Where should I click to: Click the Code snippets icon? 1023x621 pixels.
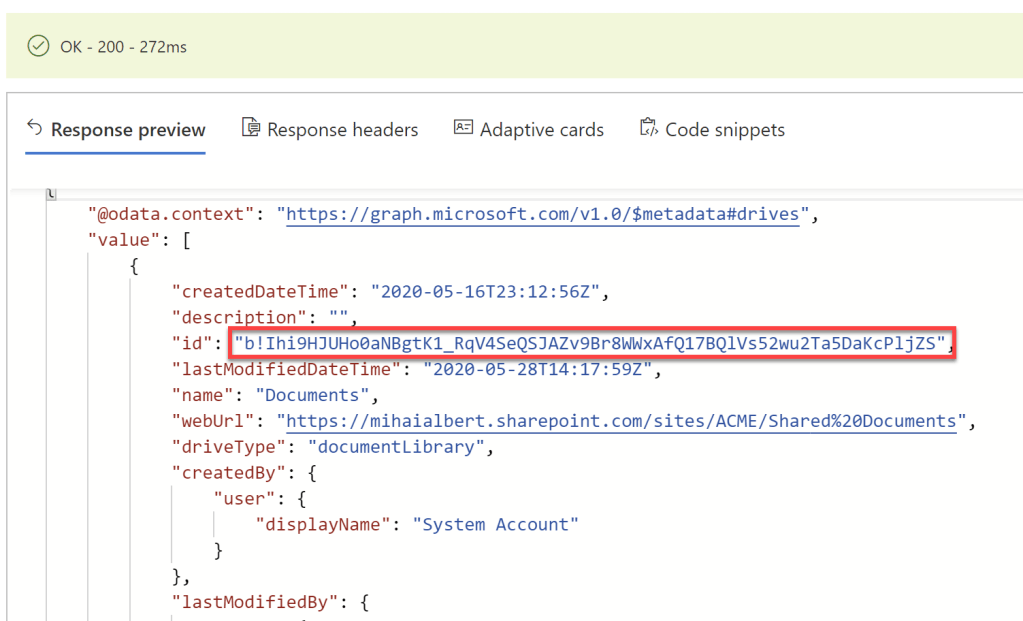649,128
